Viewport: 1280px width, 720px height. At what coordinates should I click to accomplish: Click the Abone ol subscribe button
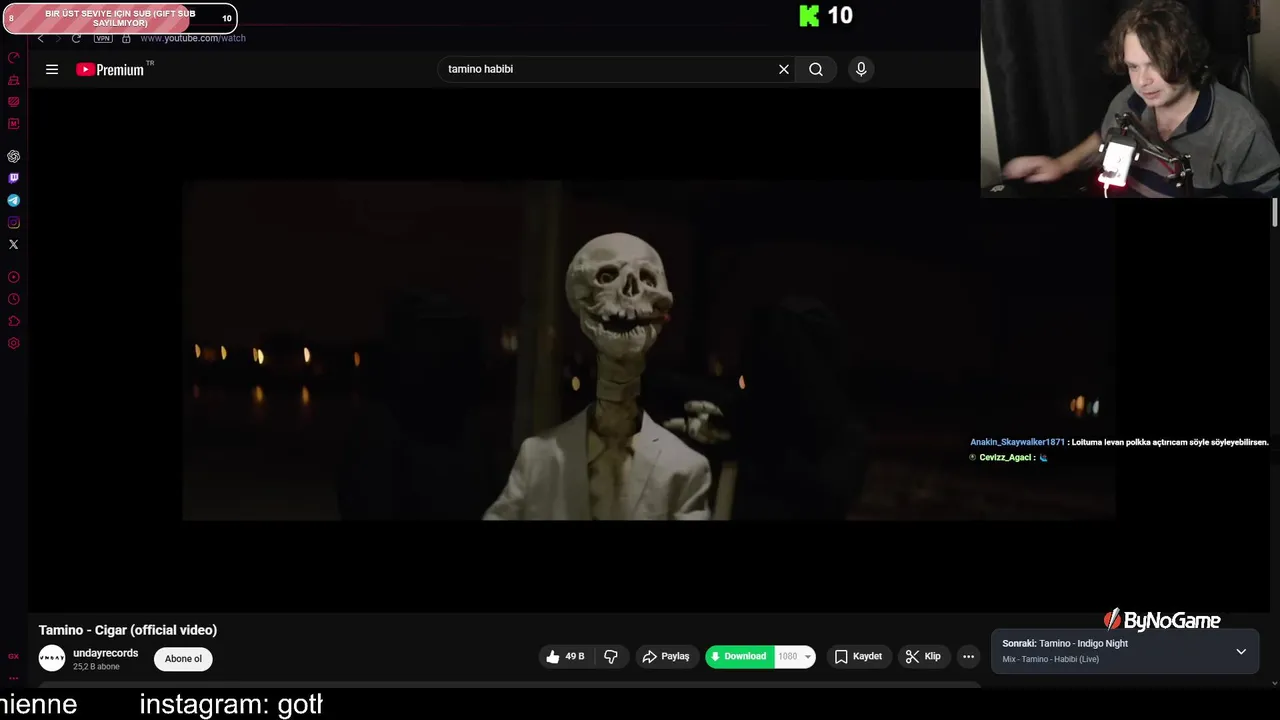pyautogui.click(x=183, y=658)
